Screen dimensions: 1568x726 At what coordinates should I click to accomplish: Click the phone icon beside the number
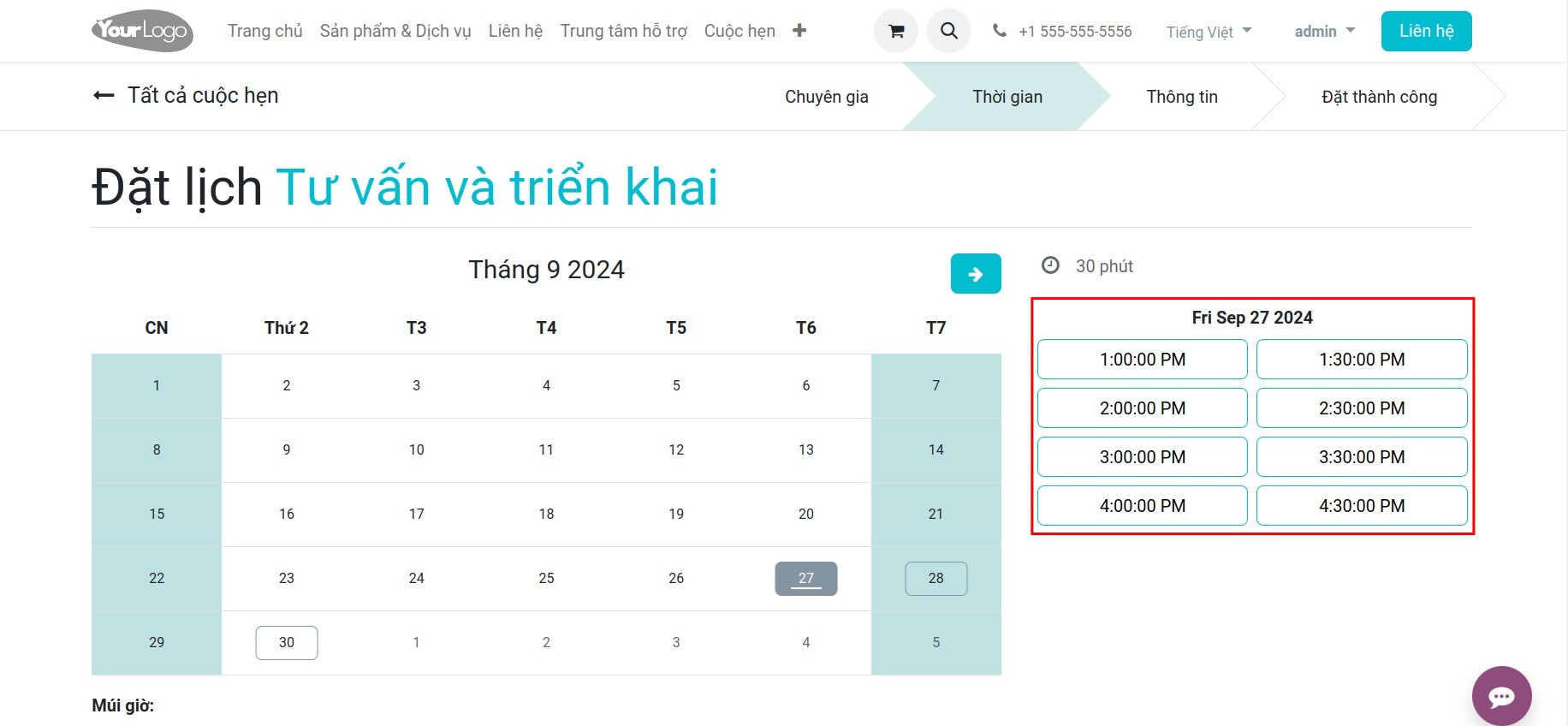coord(999,31)
